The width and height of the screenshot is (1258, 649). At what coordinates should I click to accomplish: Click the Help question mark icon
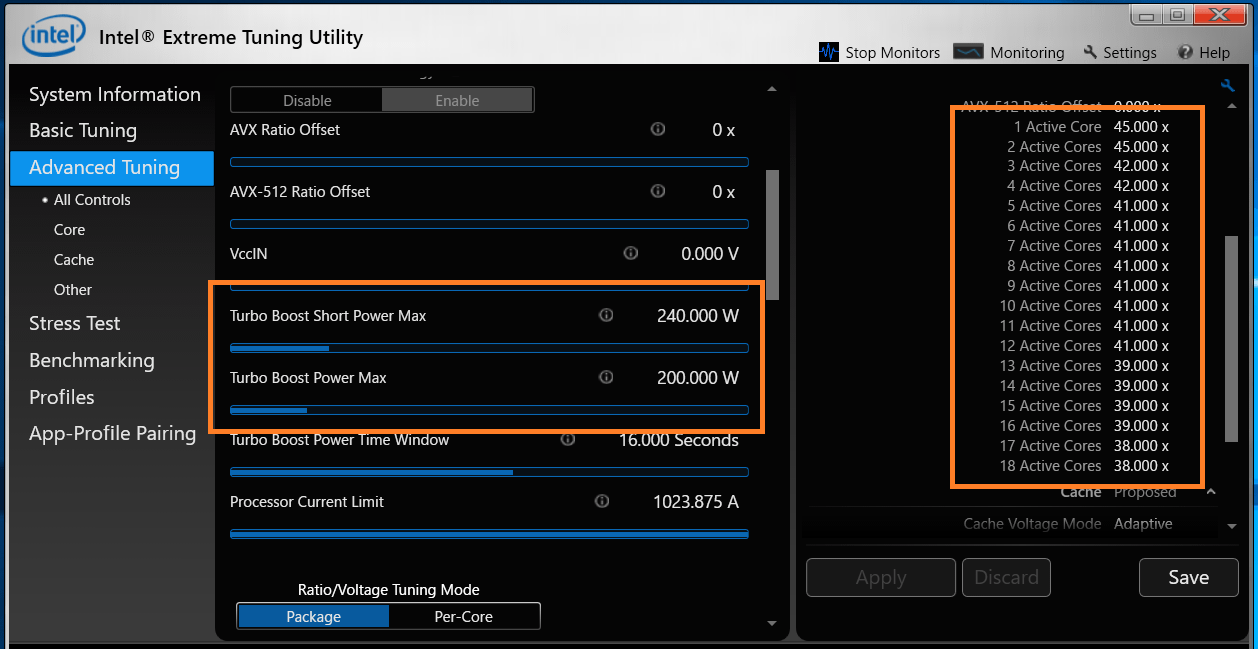(1185, 52)
